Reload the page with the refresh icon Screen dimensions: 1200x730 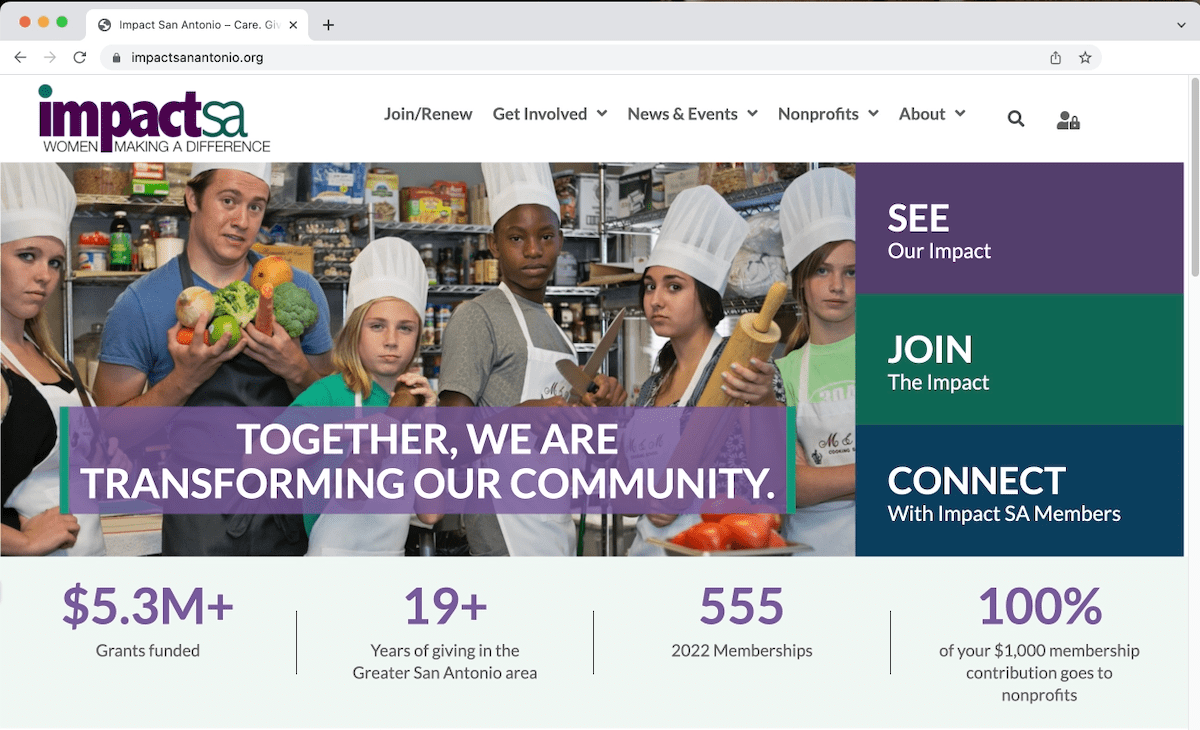click(x=79, y=58)
